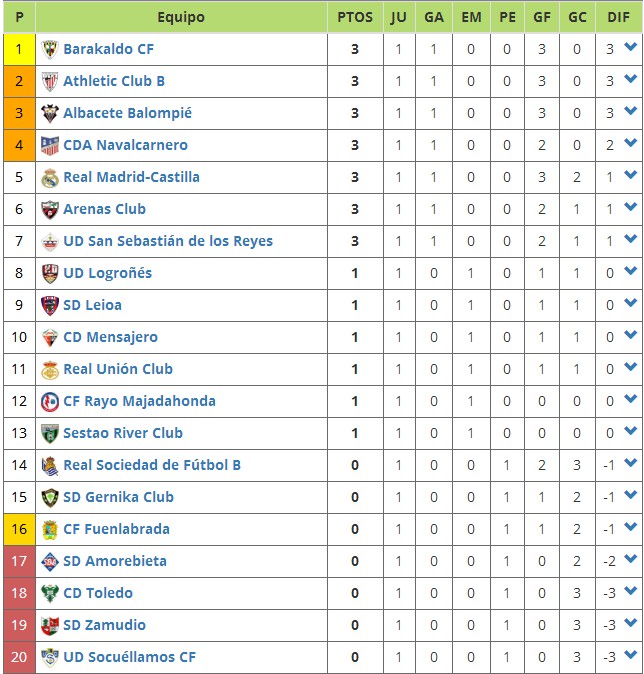The width and height of the screenshot is (644, 674).
Task: Expand the CF Fuenlabrada row chevron
Action: [630, 526]
